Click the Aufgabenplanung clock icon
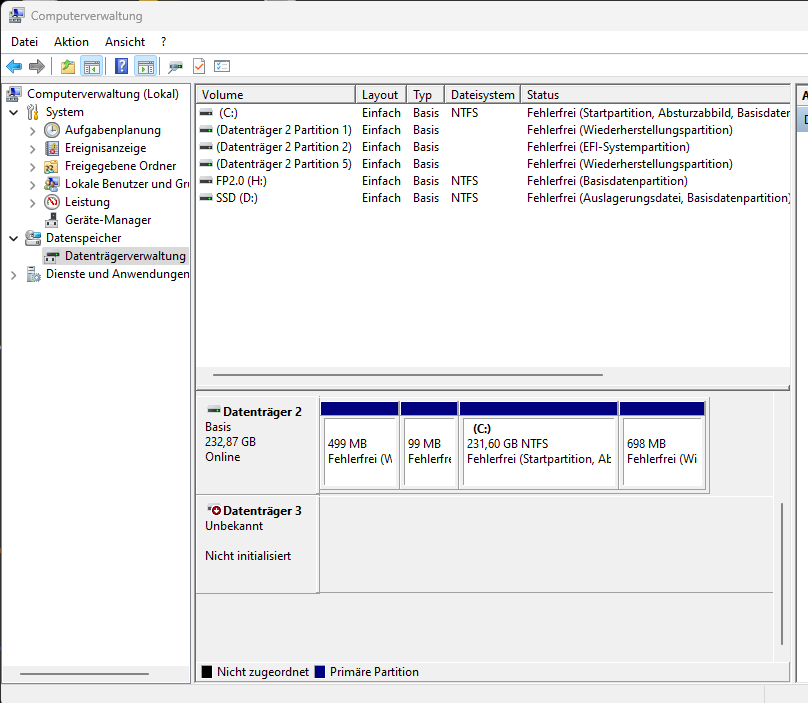This screenshot has height=703, width=808. click(x=52, y=130)
